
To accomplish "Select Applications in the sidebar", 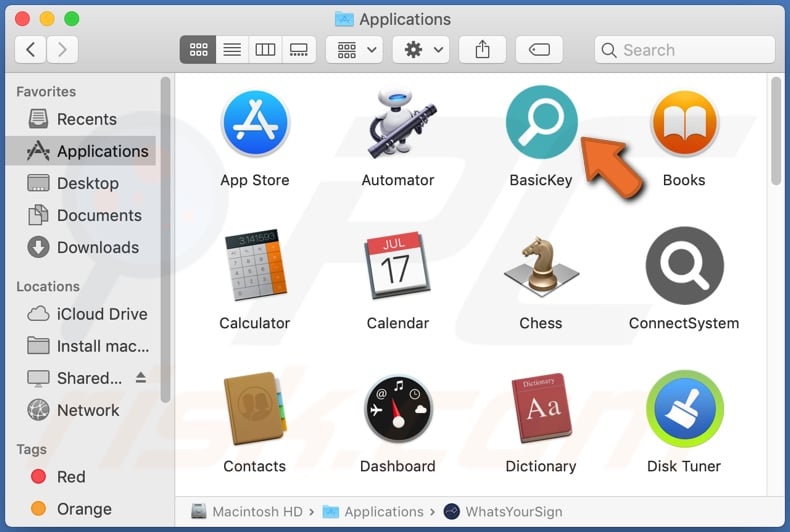I will pyautogui.click(x=81, y=151).
